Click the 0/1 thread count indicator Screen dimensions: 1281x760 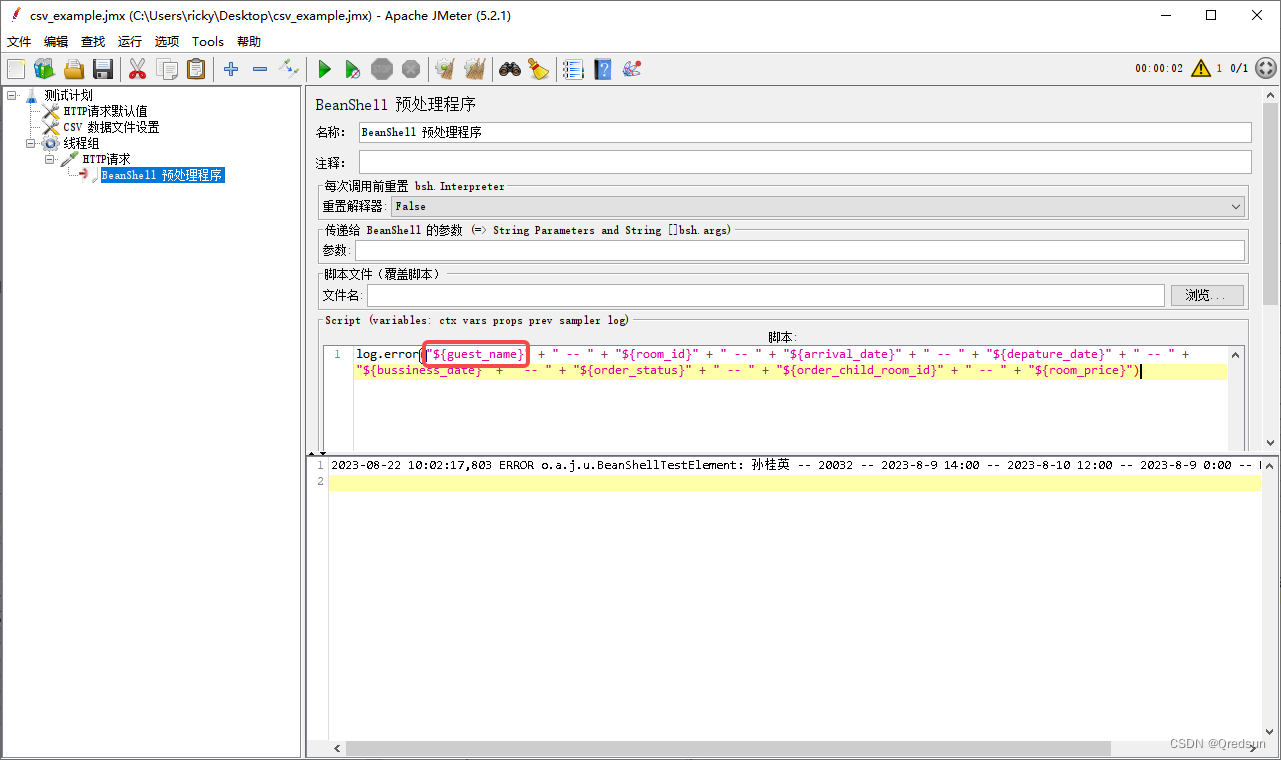coord(1239,69)
